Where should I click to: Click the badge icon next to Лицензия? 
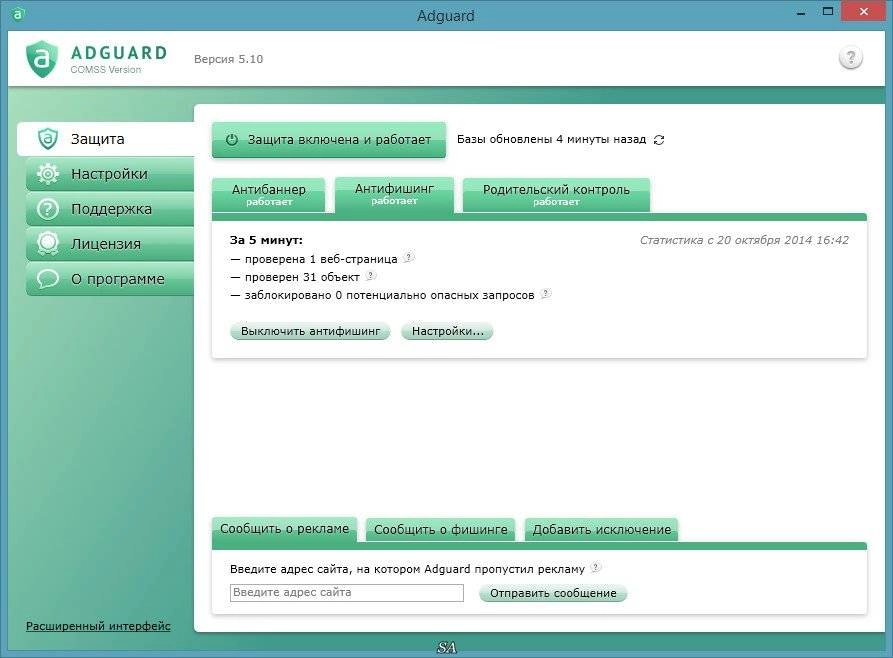click(x=48, y=244)
